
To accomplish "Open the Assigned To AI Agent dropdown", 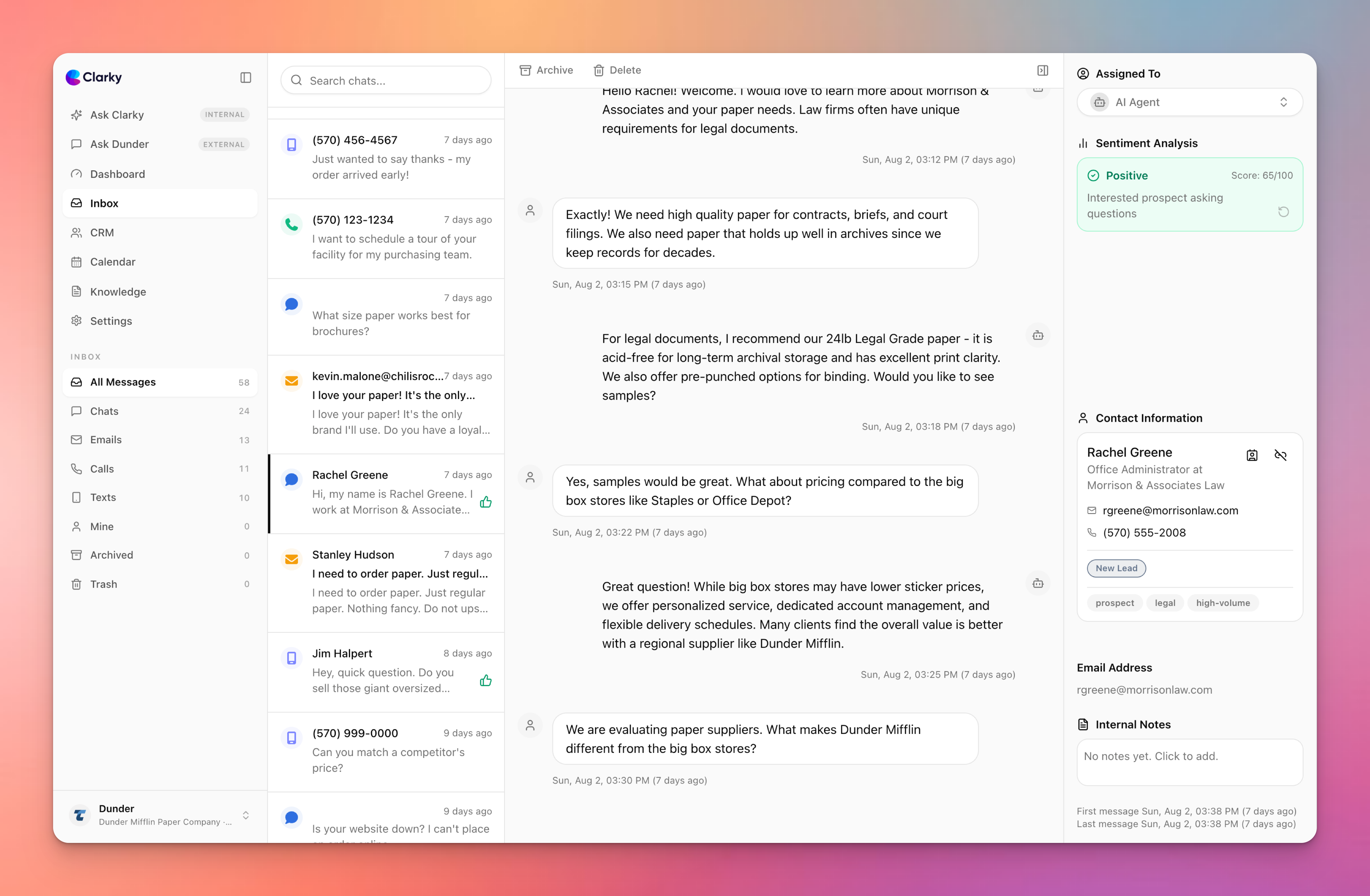I will pos(1189,102).
